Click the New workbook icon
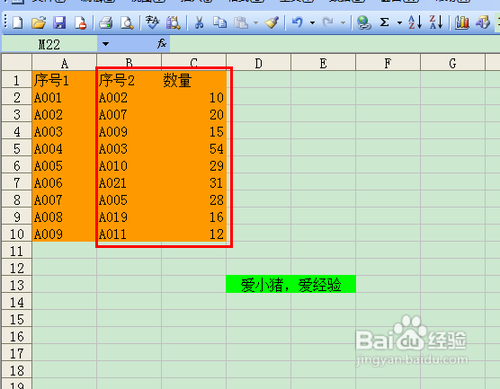This screenshot has width=500, height=389. (18, 23)
